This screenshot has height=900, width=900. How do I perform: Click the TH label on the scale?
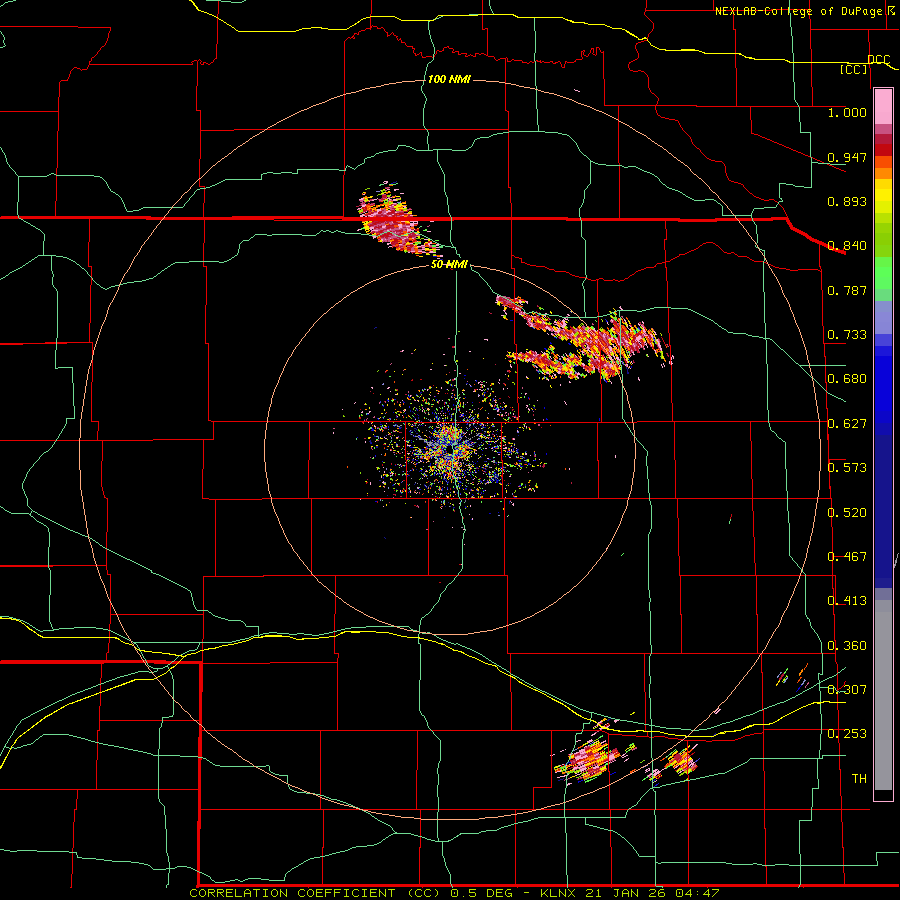(x=859, y=778)
